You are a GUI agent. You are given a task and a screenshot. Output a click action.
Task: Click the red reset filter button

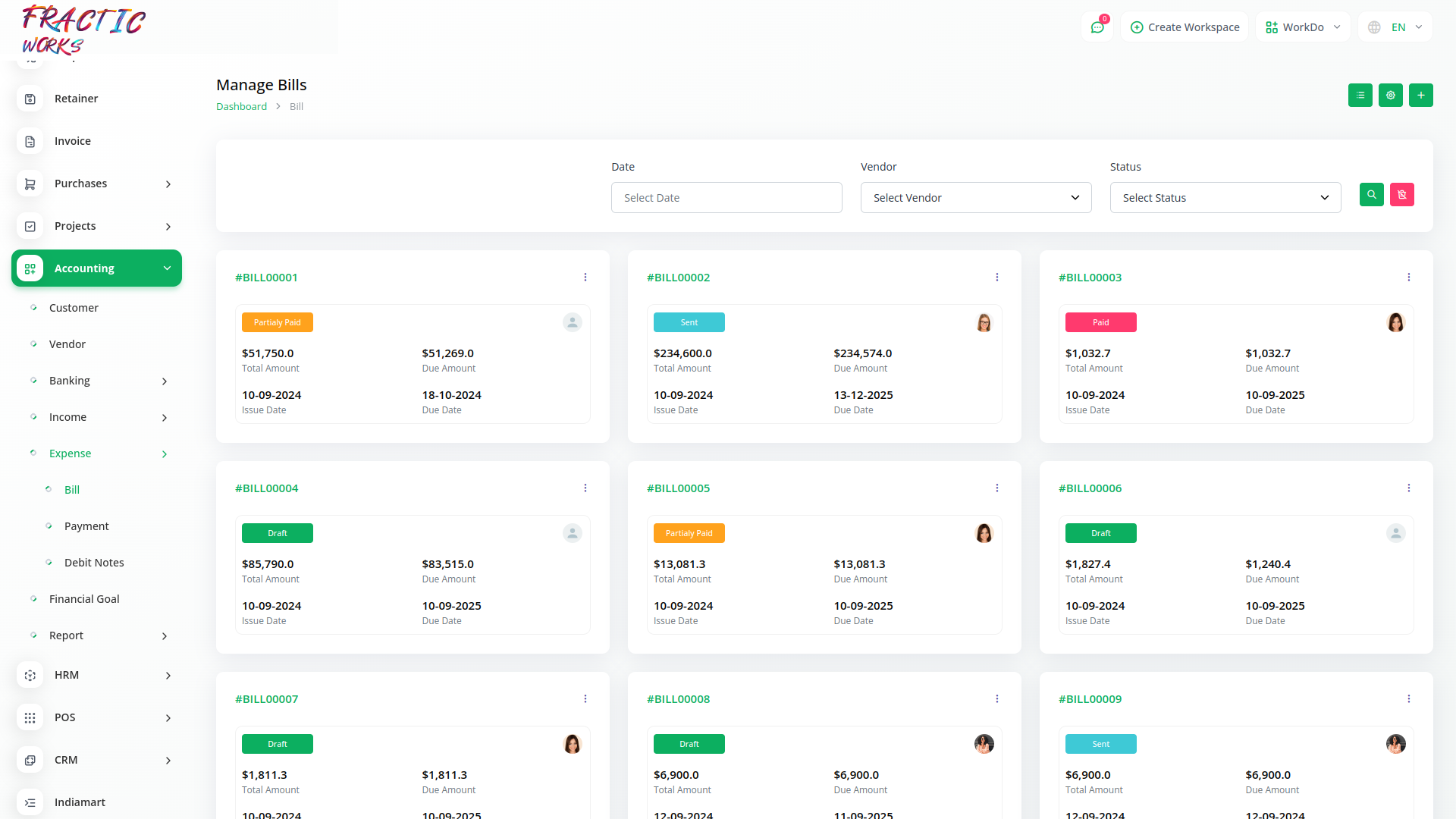click(1401, 195)
